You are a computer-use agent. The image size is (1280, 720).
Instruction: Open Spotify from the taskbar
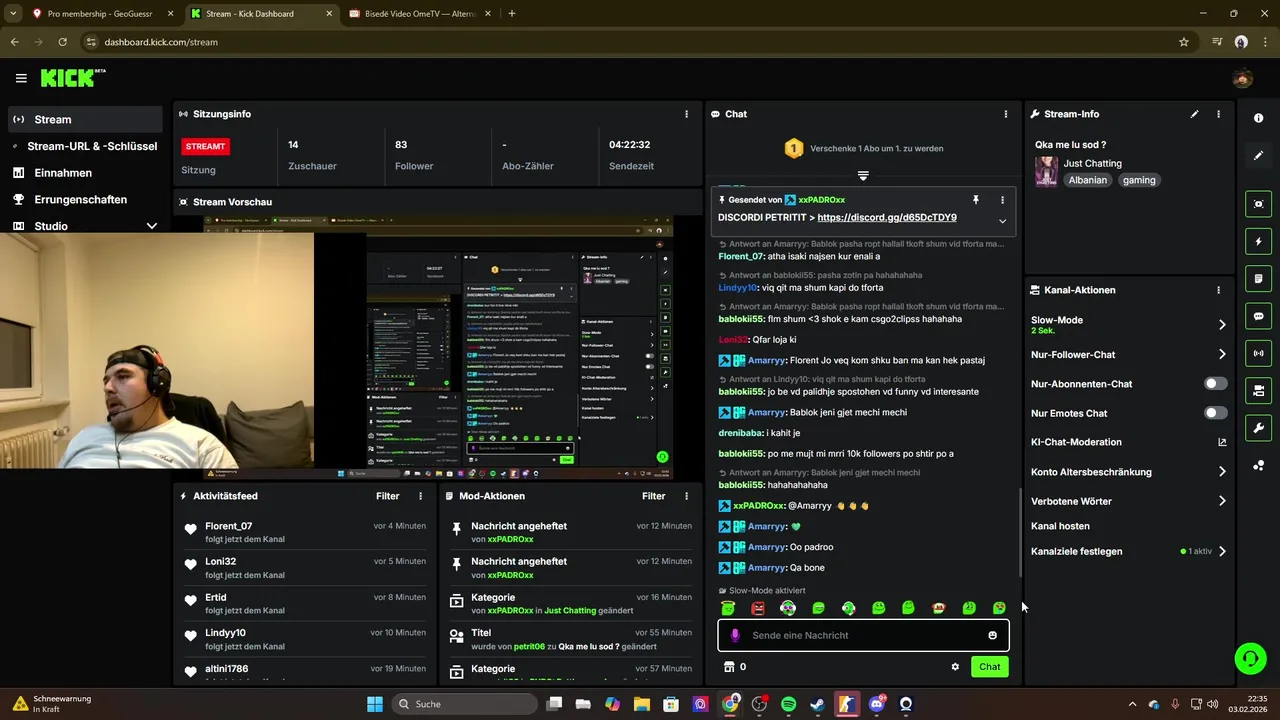788,704
